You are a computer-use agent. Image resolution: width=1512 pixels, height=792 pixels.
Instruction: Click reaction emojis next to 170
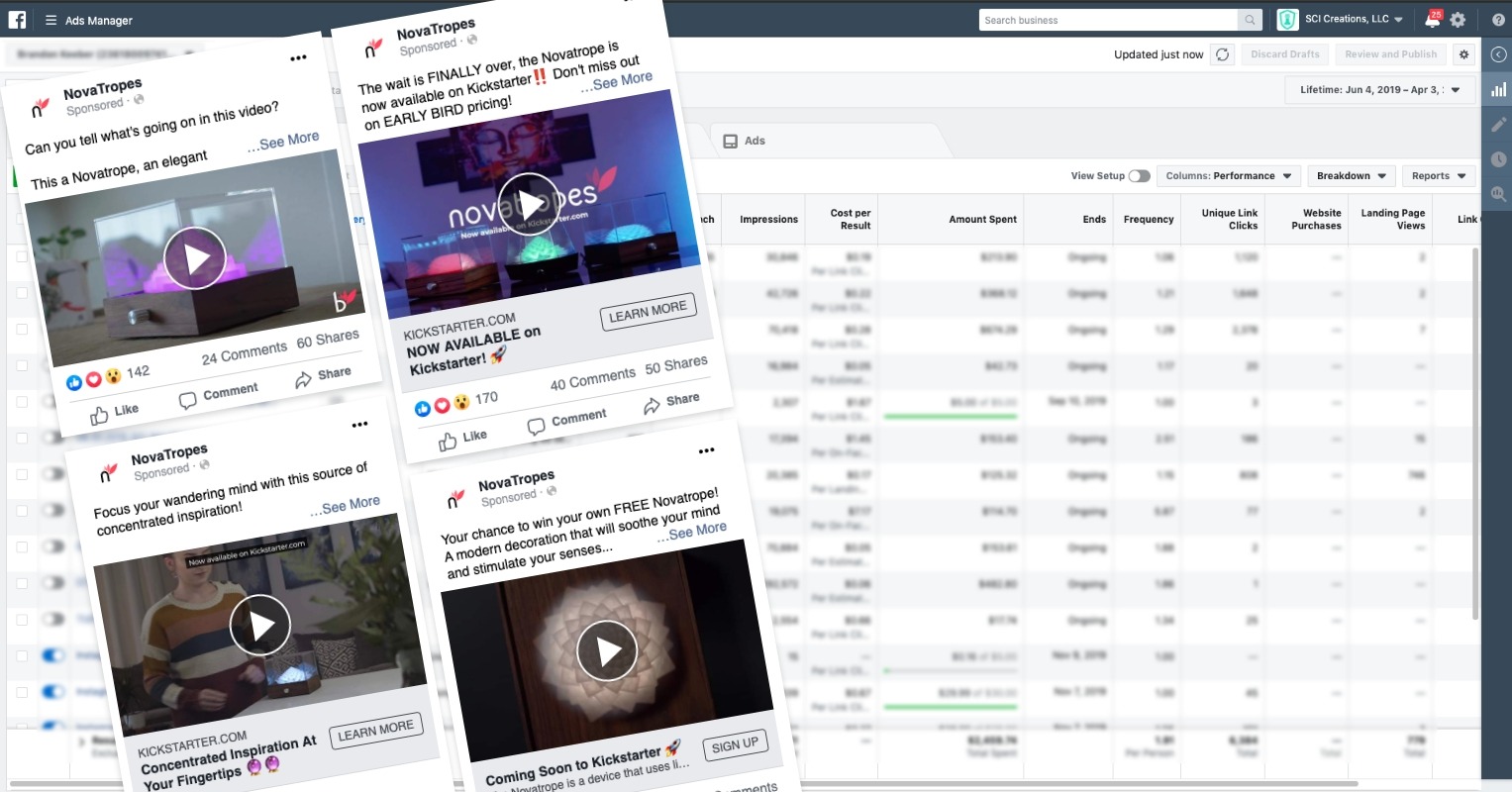[x=442, y=406]
